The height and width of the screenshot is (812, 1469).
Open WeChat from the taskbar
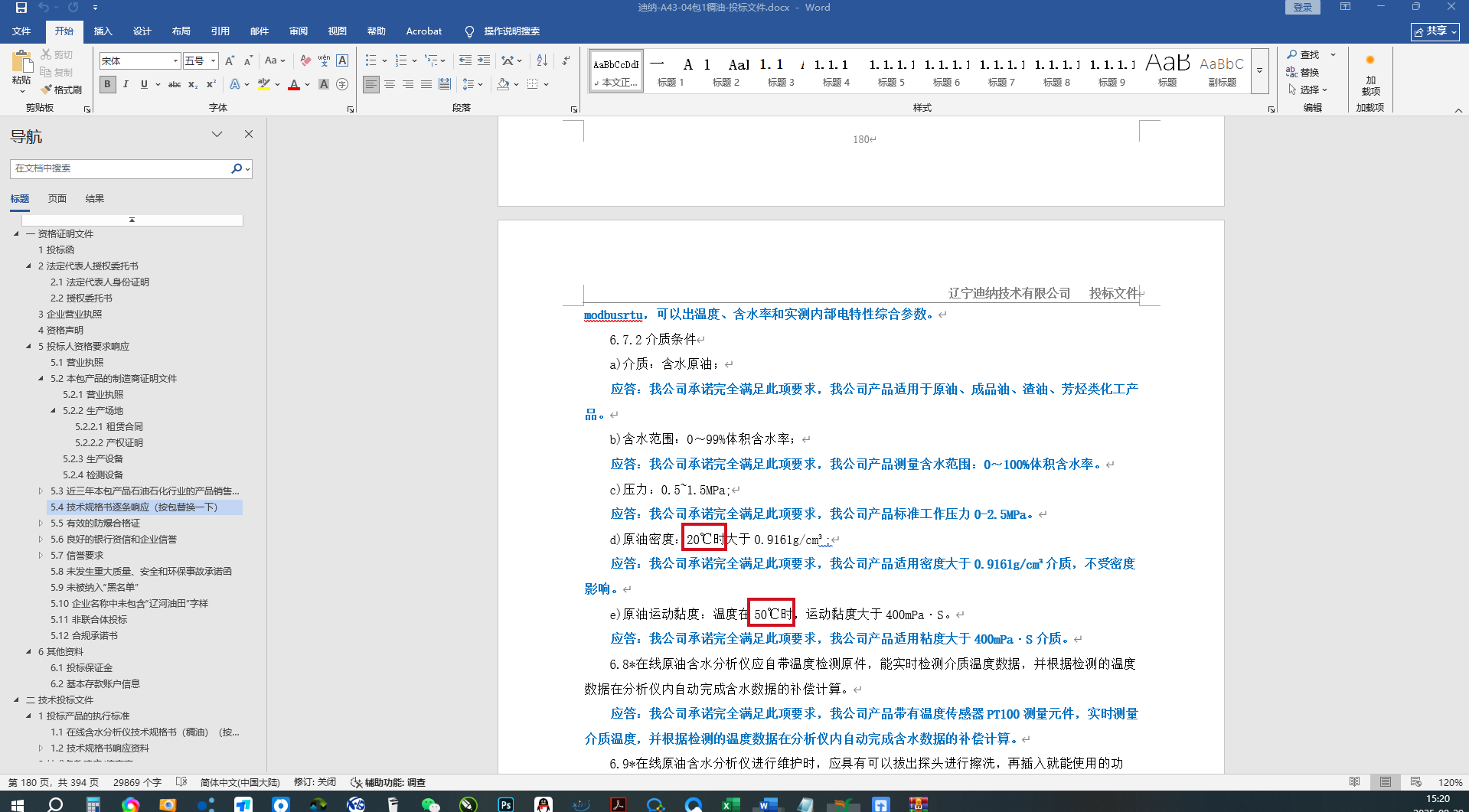(431, 804)
